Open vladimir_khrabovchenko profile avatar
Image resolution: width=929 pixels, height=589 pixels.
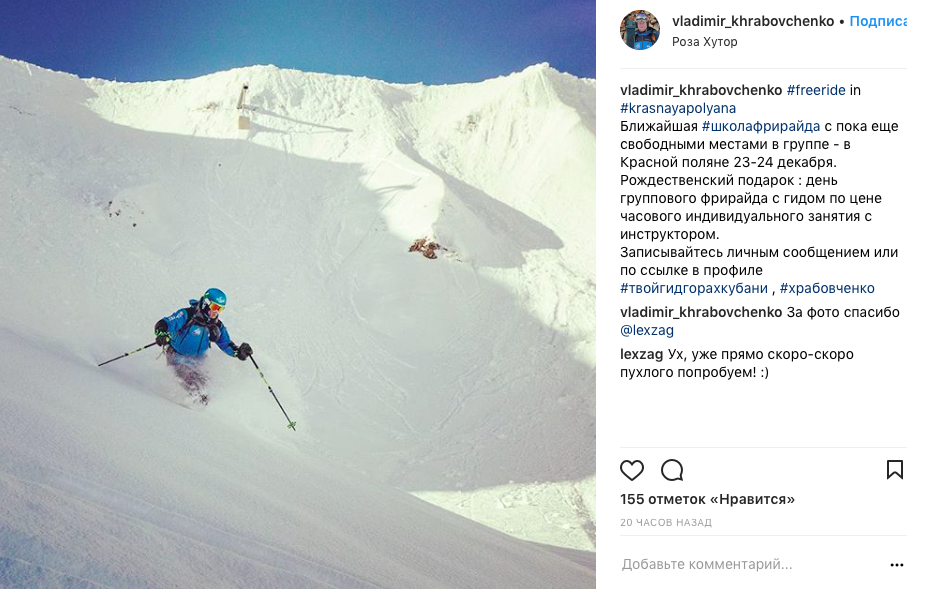[x=640, y=30]
